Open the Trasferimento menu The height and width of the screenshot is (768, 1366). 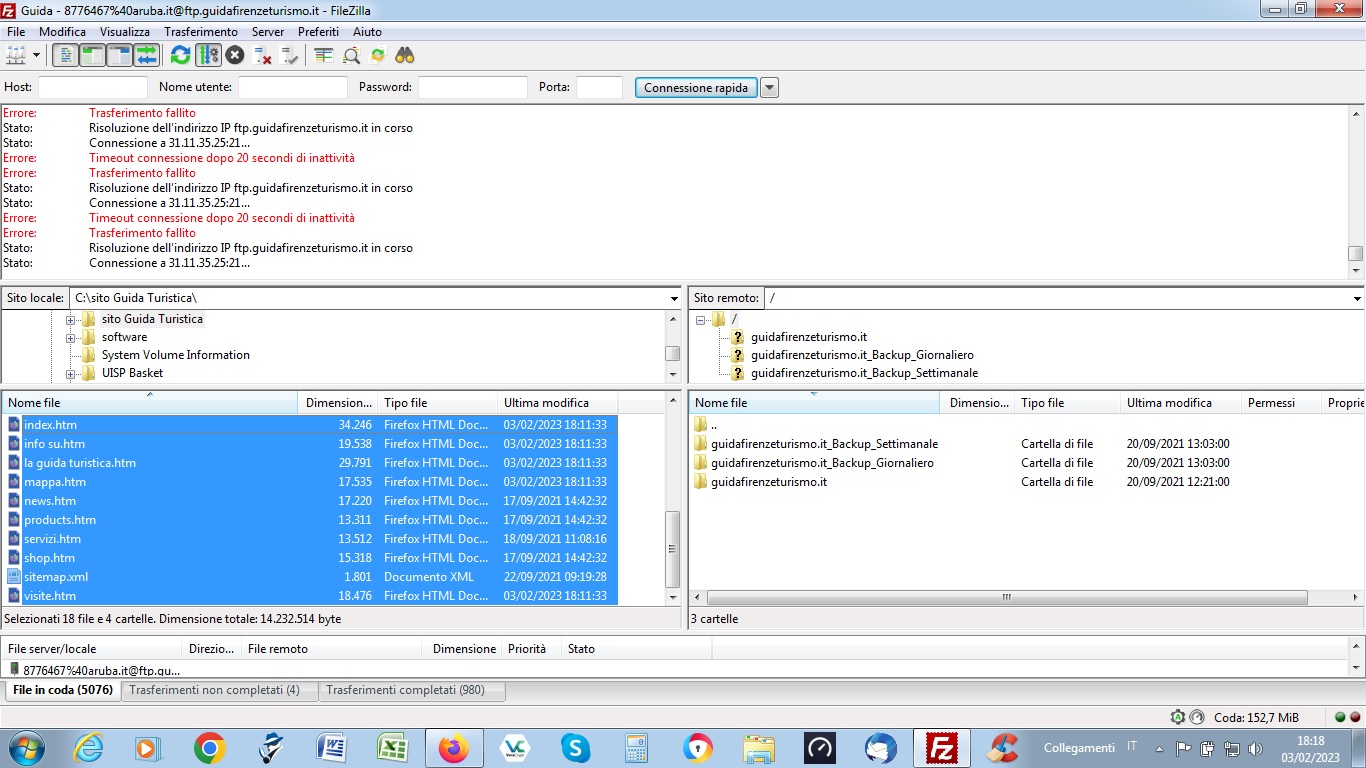201,32
